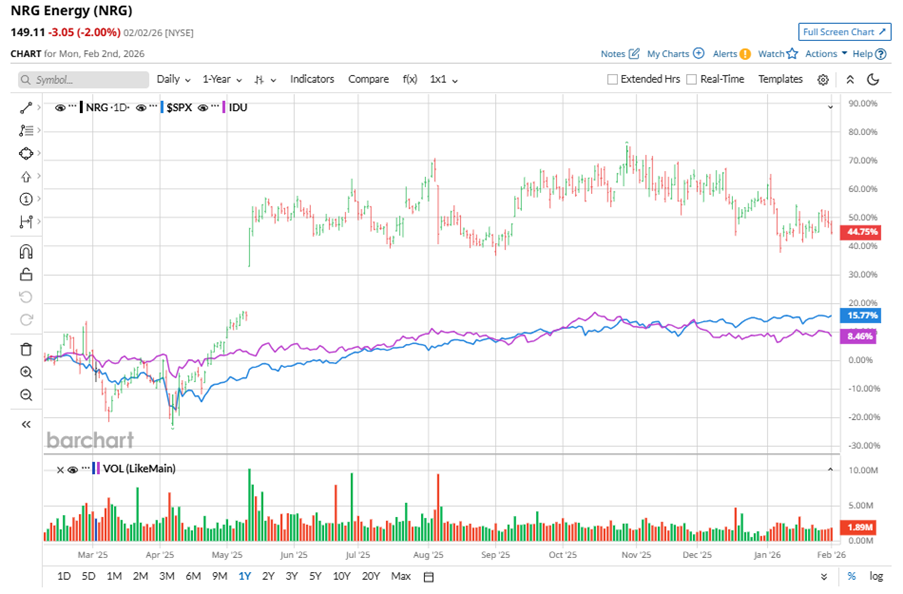Collapse the drawing tools sidebar
Viewport: 903px width, 594px height.
pyautogui.click(x=26, y=425)
